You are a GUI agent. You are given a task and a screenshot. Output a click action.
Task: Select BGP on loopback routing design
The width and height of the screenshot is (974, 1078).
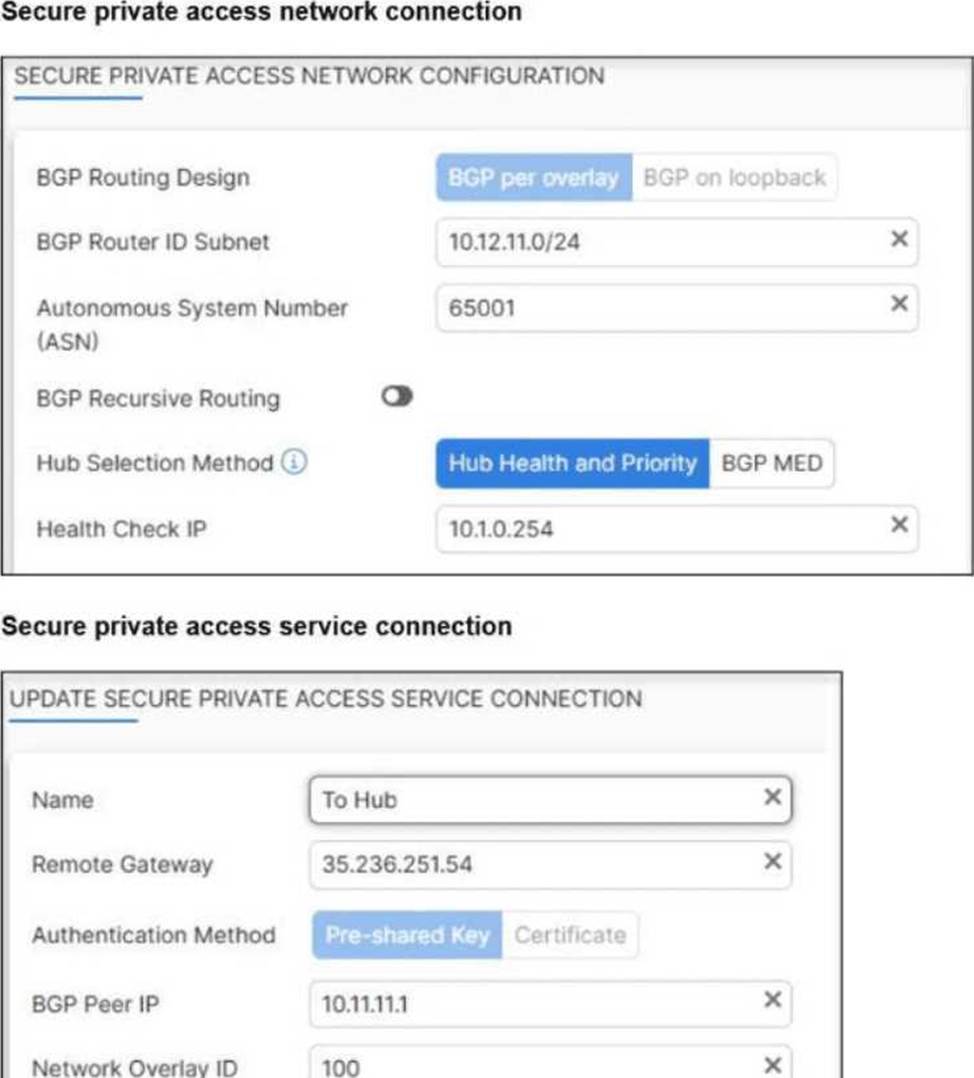tap(734, 178)
